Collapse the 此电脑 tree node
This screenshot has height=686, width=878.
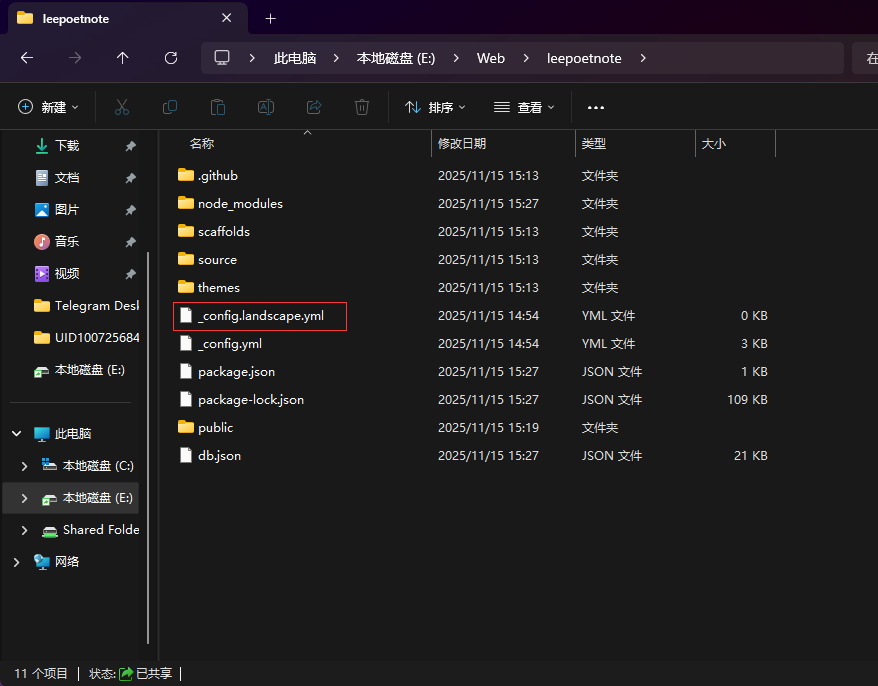pos(16,434)
